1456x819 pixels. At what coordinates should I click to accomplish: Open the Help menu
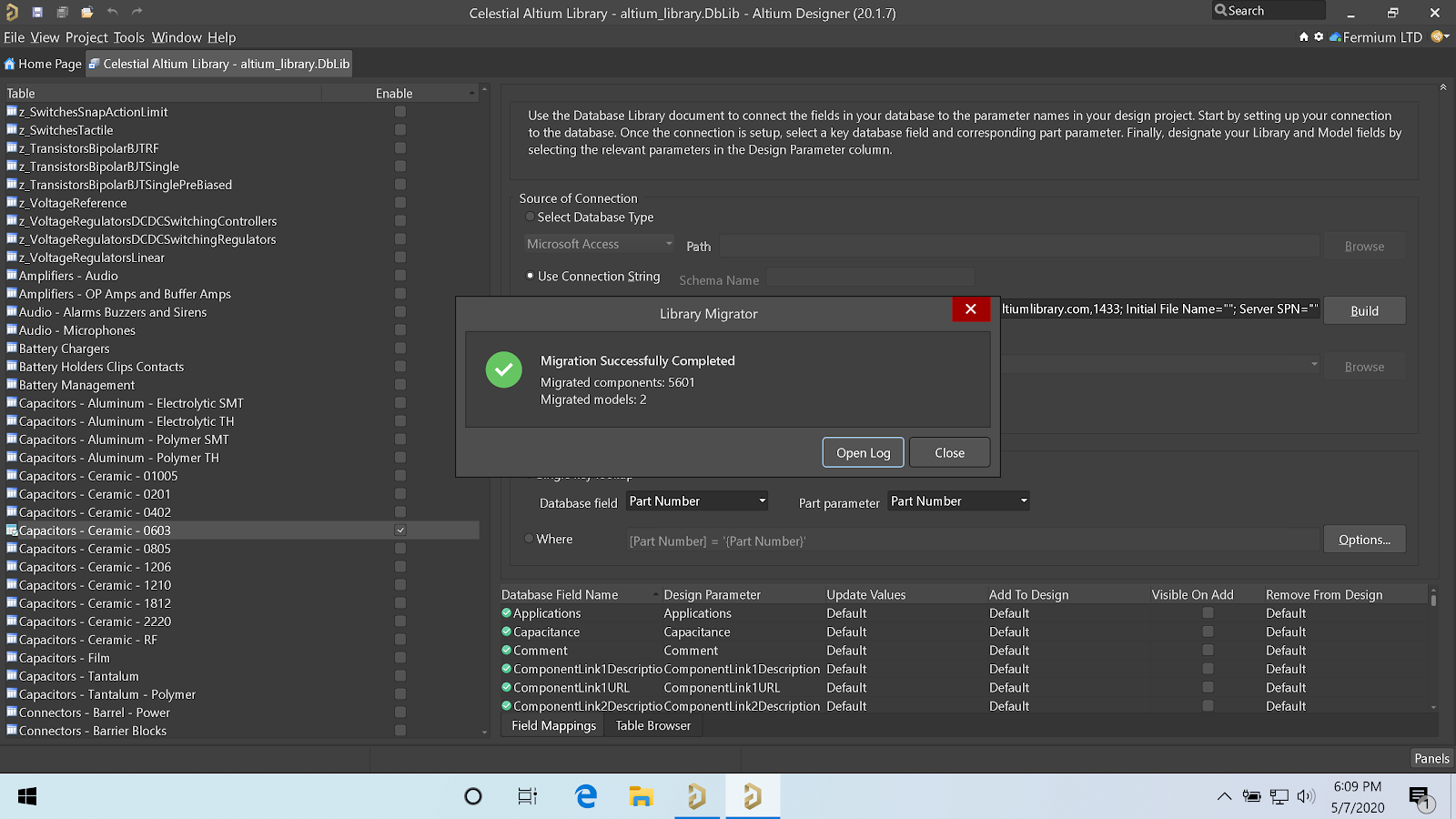221,37
